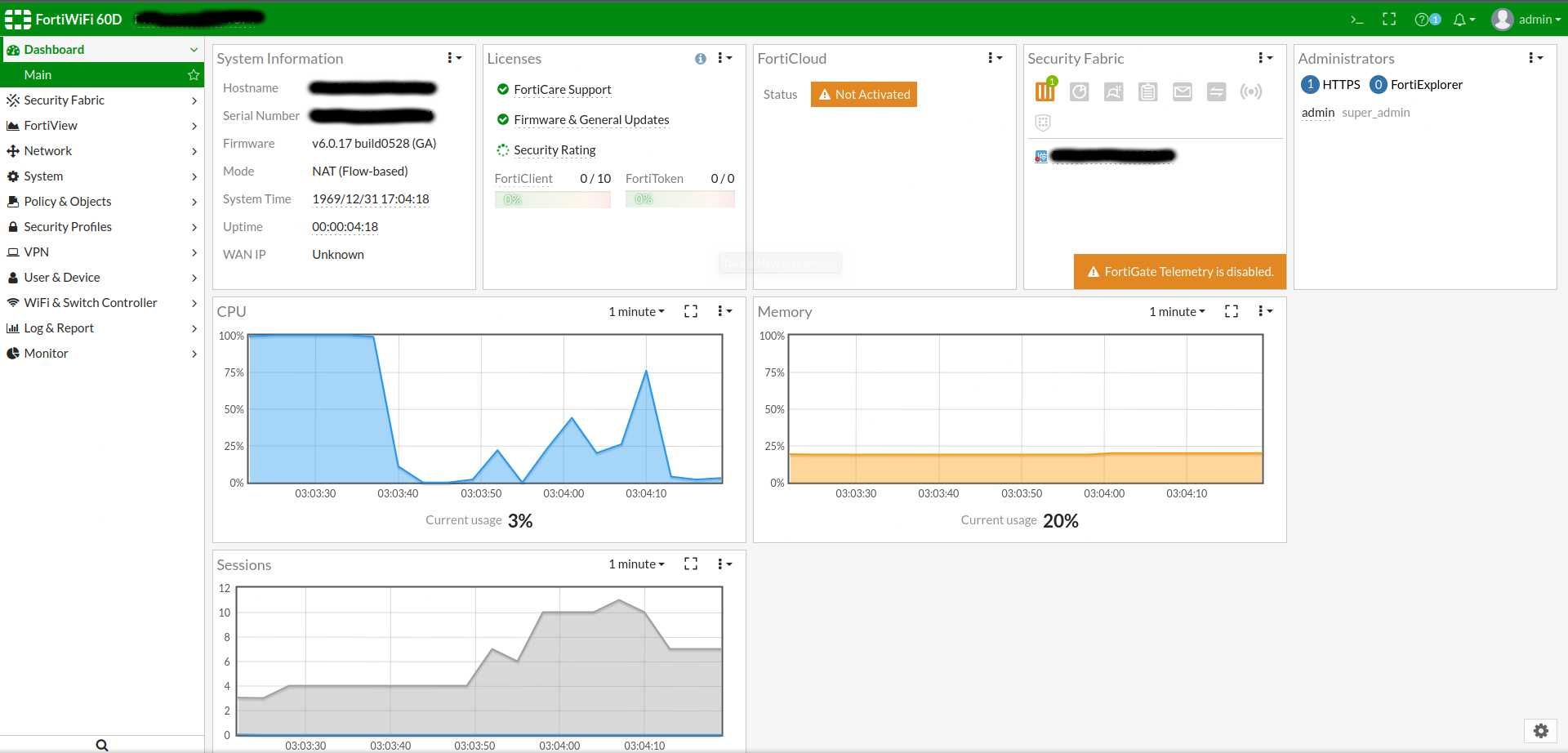Screen dimensions: 1568x753
Task: Click the FortiCloud Not Activated button
Action: pos(864,94)
